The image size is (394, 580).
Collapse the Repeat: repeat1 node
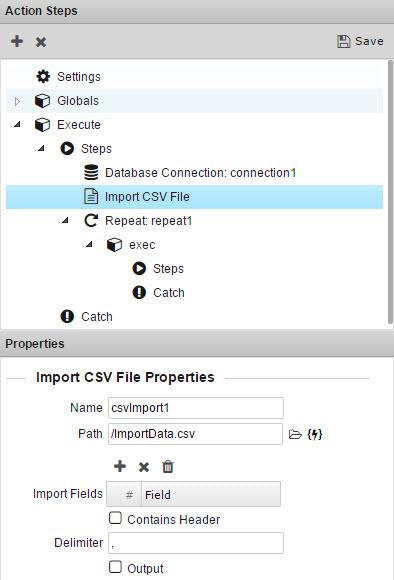(x=65, y=220)
